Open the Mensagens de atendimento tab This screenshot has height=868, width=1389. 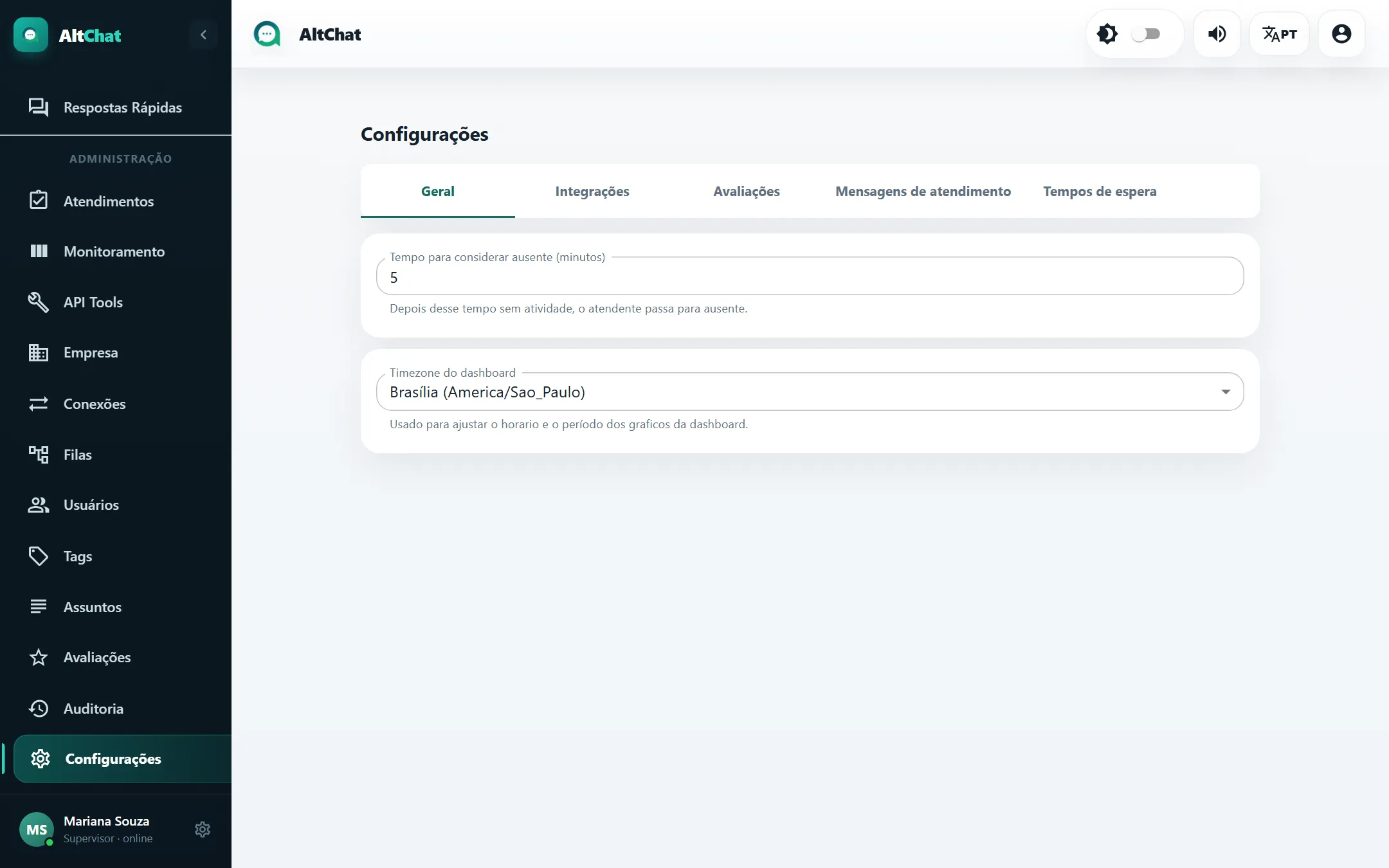tap(923, 191)
